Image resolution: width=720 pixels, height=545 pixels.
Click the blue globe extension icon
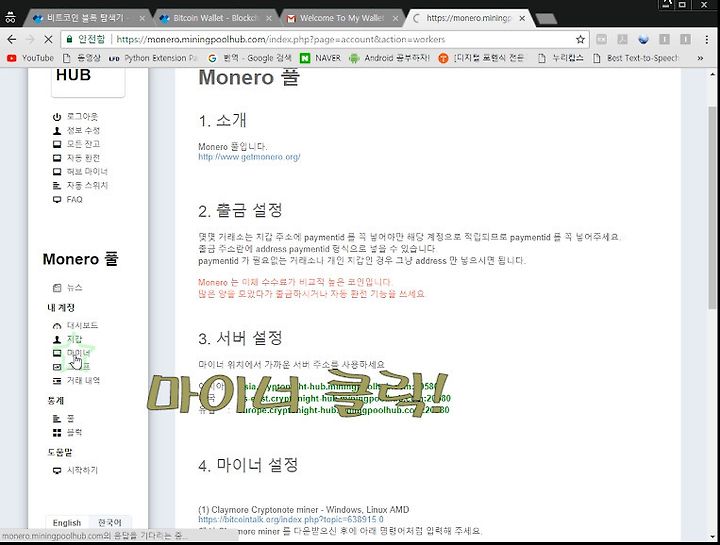643,39
